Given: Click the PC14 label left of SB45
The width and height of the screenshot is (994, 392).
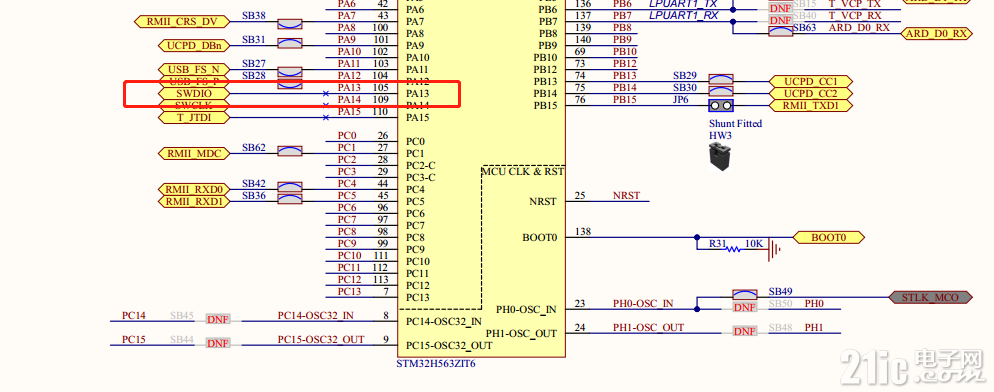Looking at the screenshot, I should tap(133, 315).
